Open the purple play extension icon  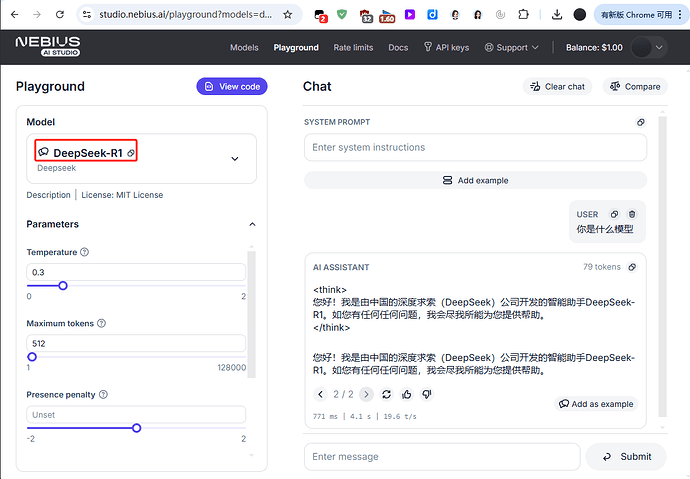click(x=410, y=15)
